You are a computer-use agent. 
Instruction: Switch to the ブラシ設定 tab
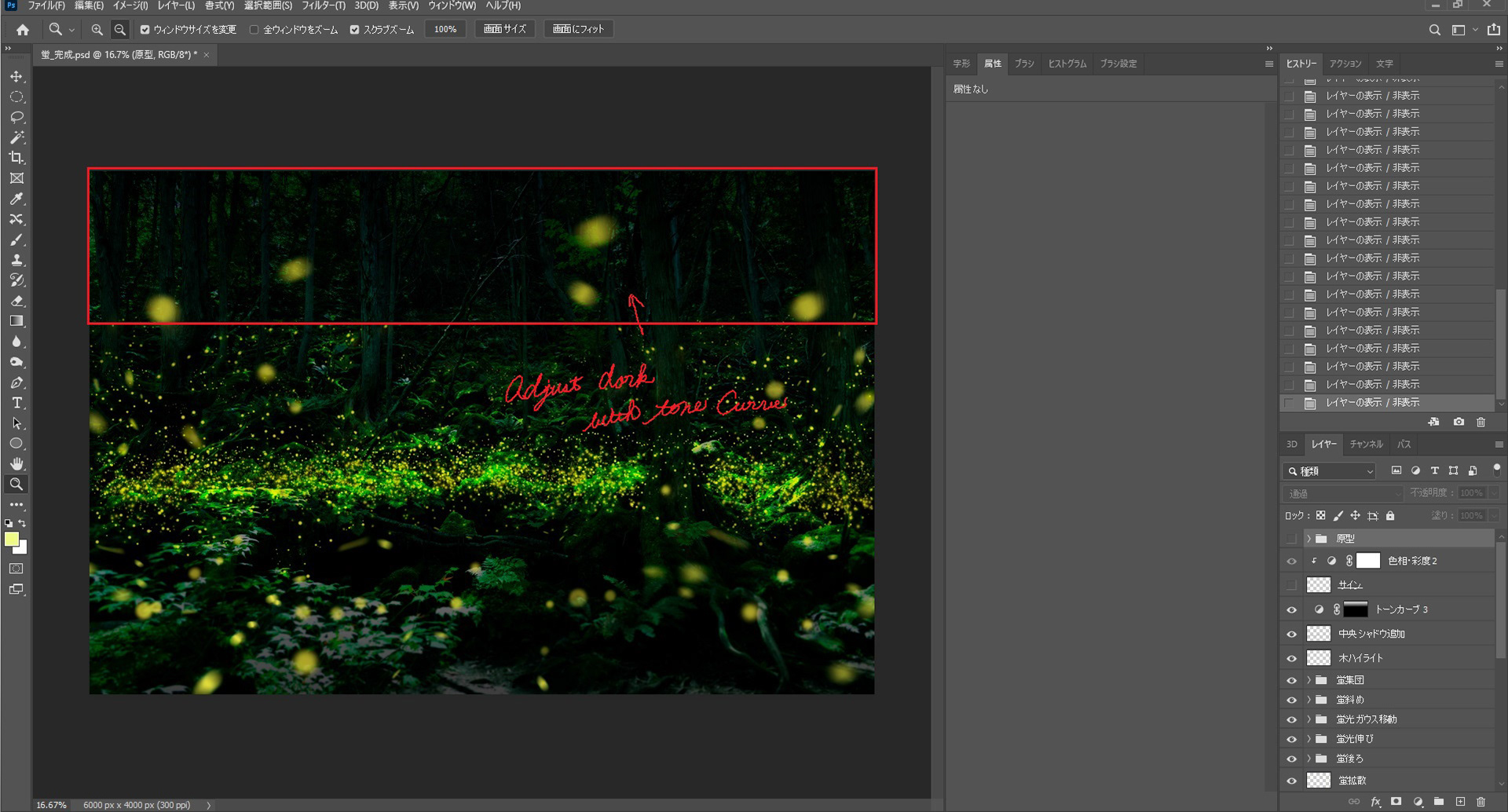tap(1118, 64)
